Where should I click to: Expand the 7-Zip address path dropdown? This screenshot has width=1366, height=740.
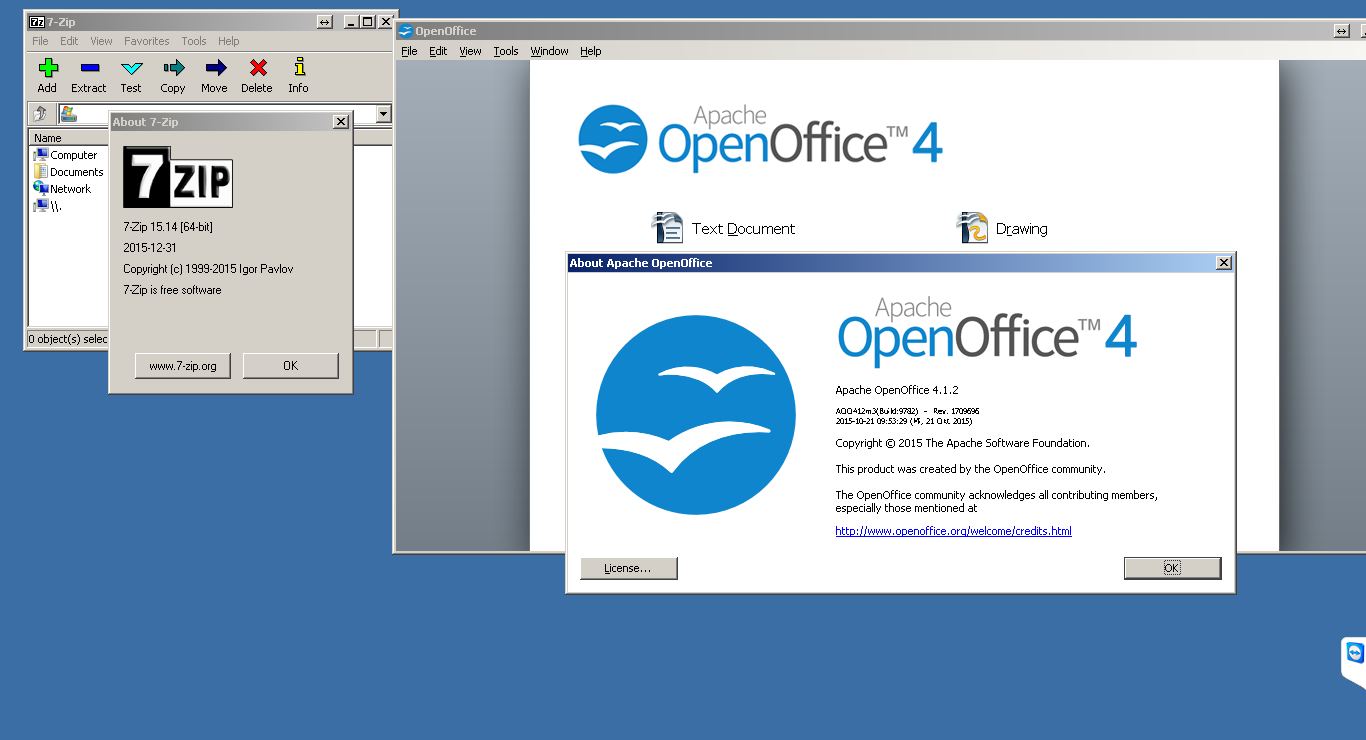click(x=383, y=114)
